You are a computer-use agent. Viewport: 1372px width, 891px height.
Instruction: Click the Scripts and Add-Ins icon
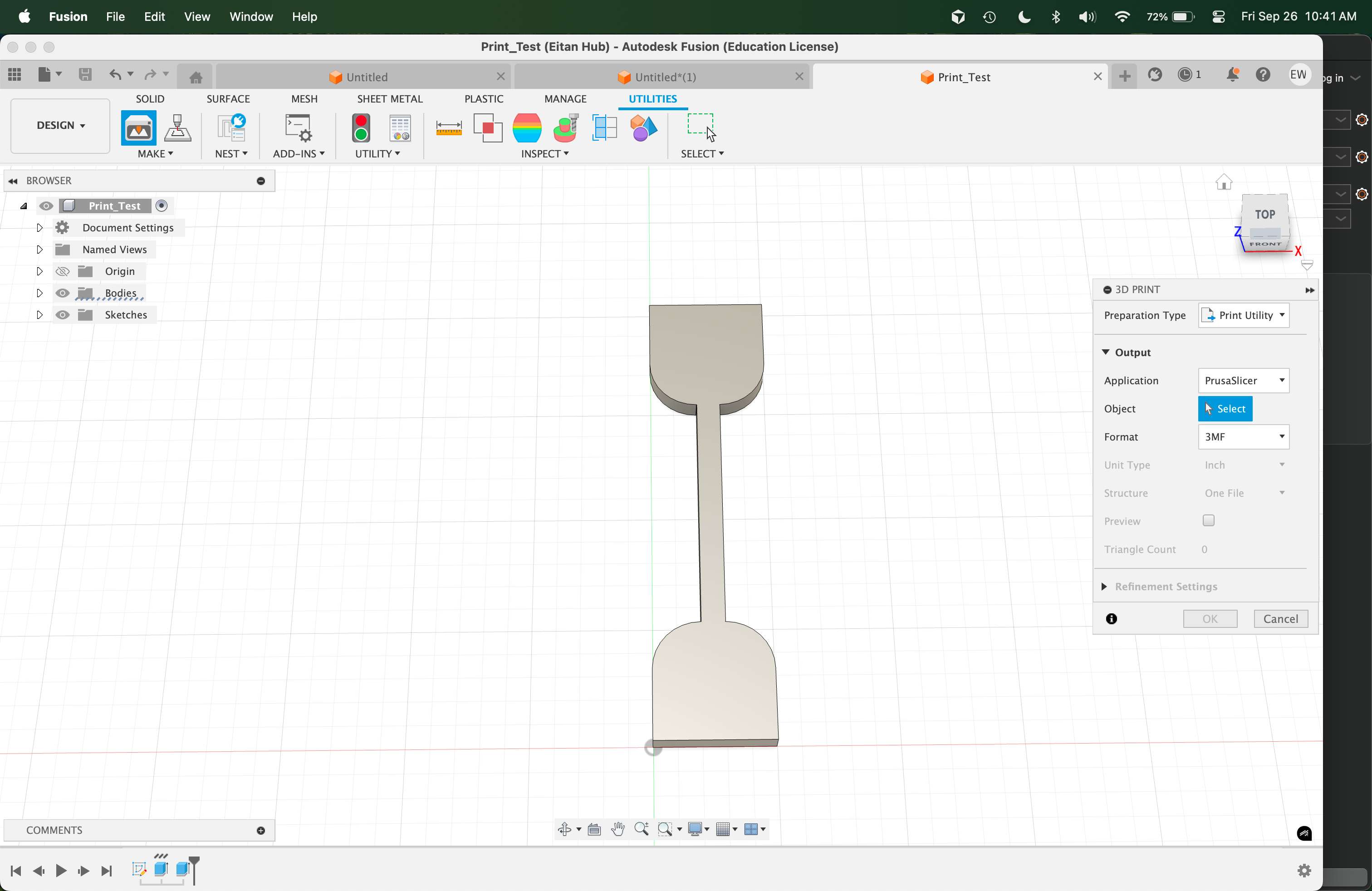298,128
